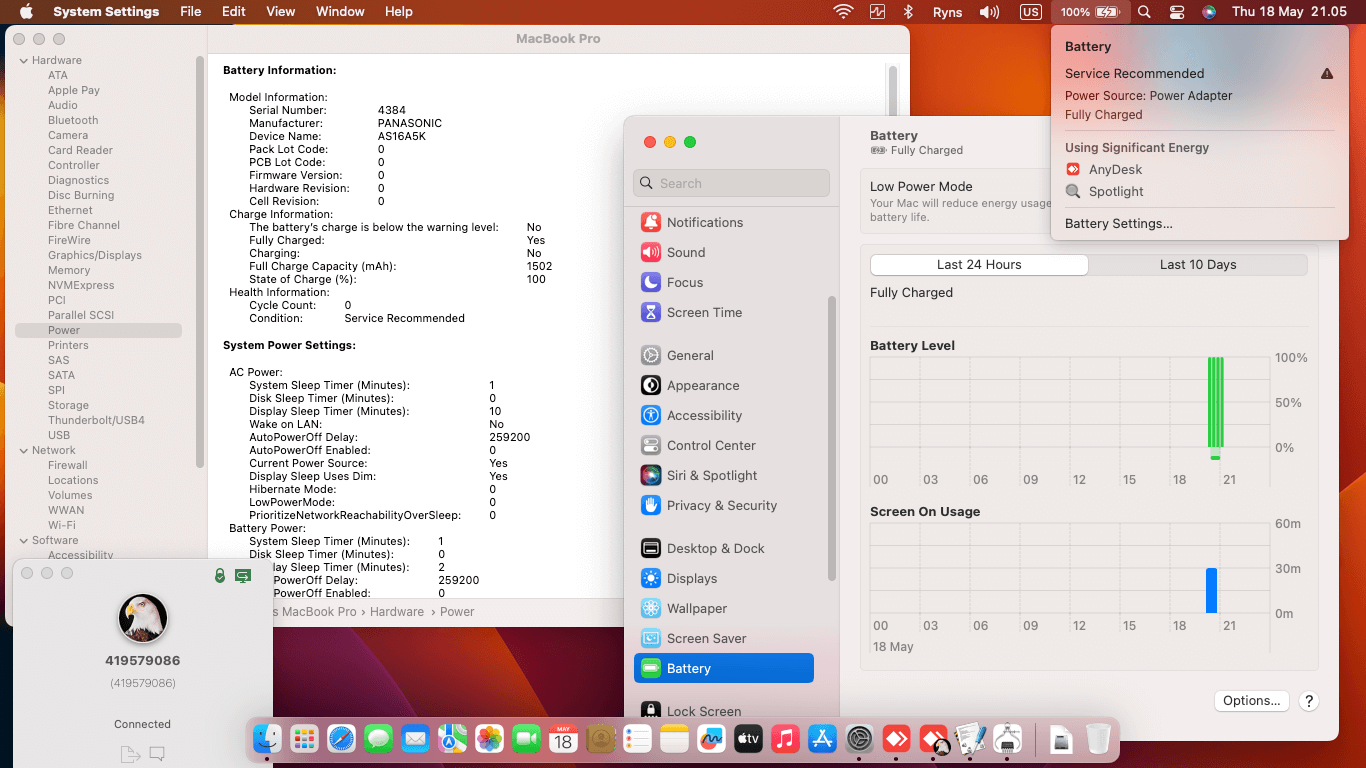Click battery 100% icon in menu bar
Screen dimensions: 1366x768
[x=1090, y=12]
